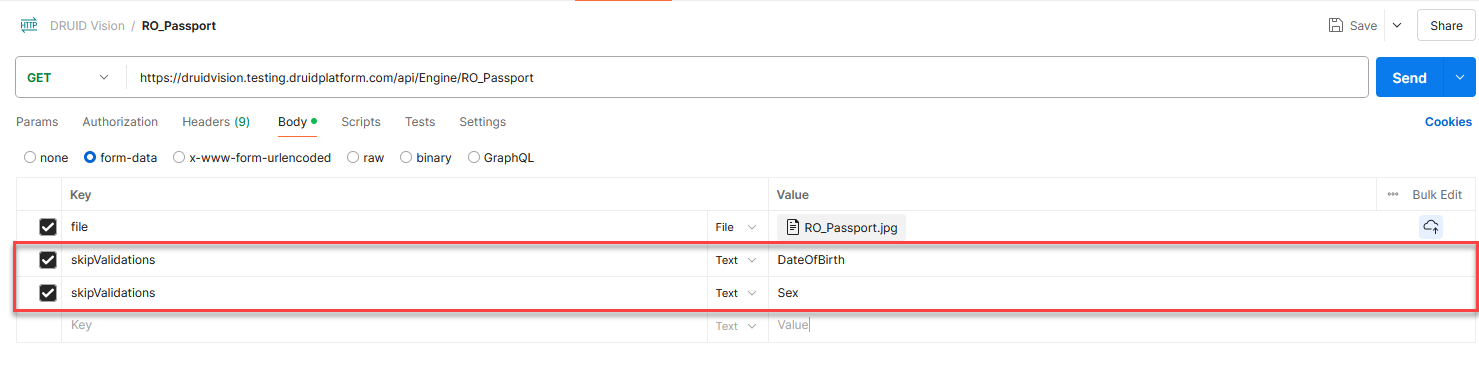Open the Authorization tab
Screen dimensions: 1479x374
(120, 122)
